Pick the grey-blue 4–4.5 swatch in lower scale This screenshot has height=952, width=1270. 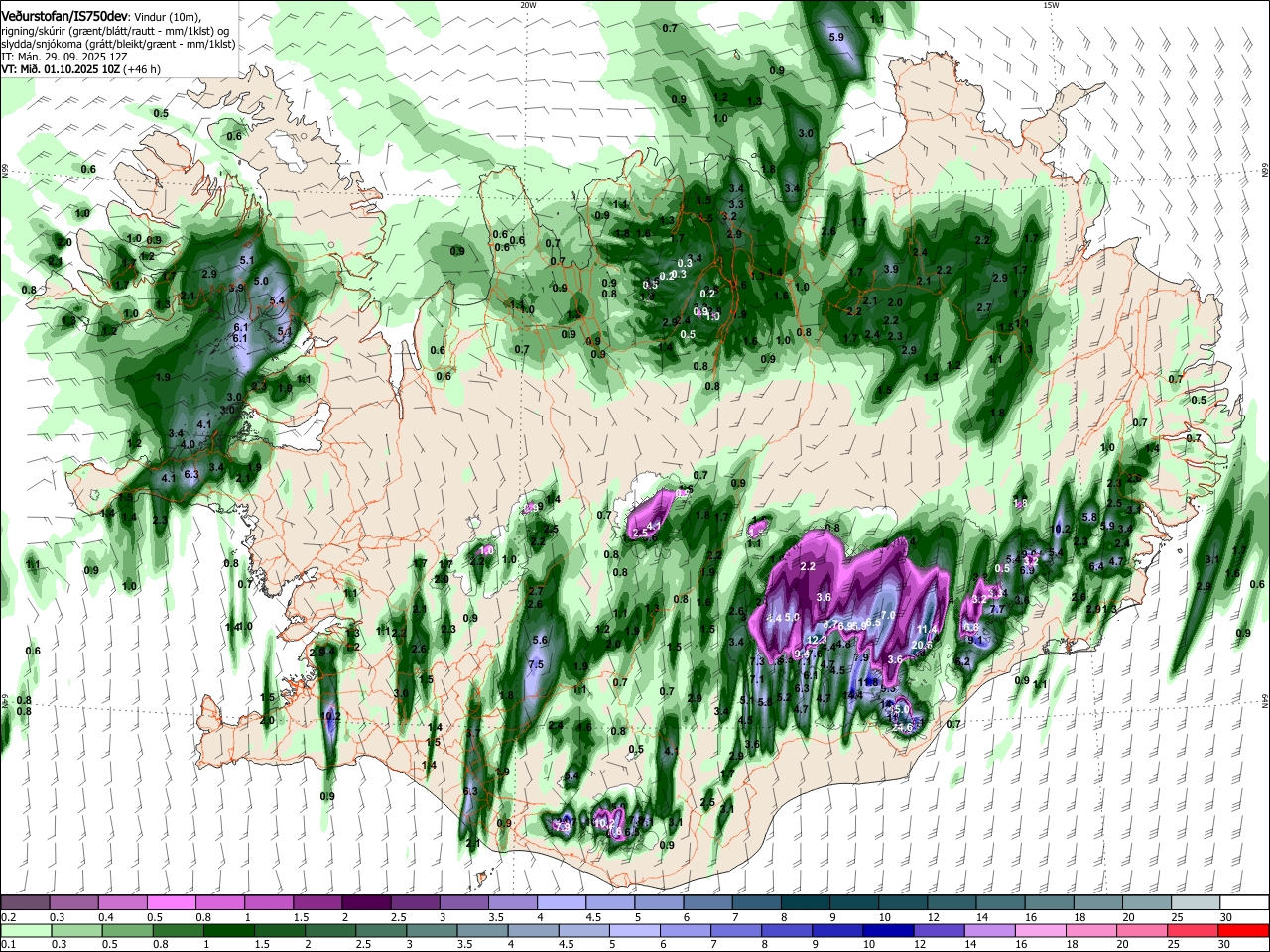[x=534, y=932]
